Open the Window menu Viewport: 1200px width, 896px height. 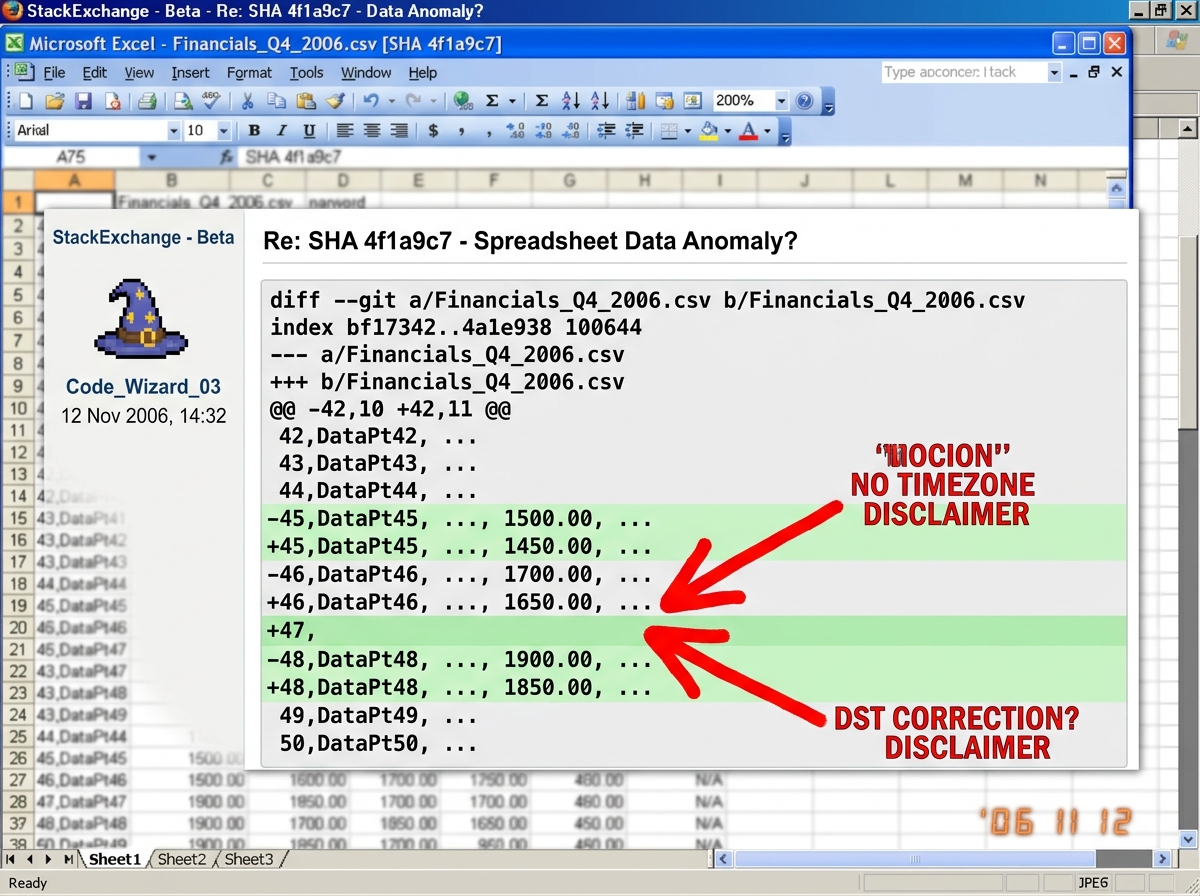click(366, 72)
